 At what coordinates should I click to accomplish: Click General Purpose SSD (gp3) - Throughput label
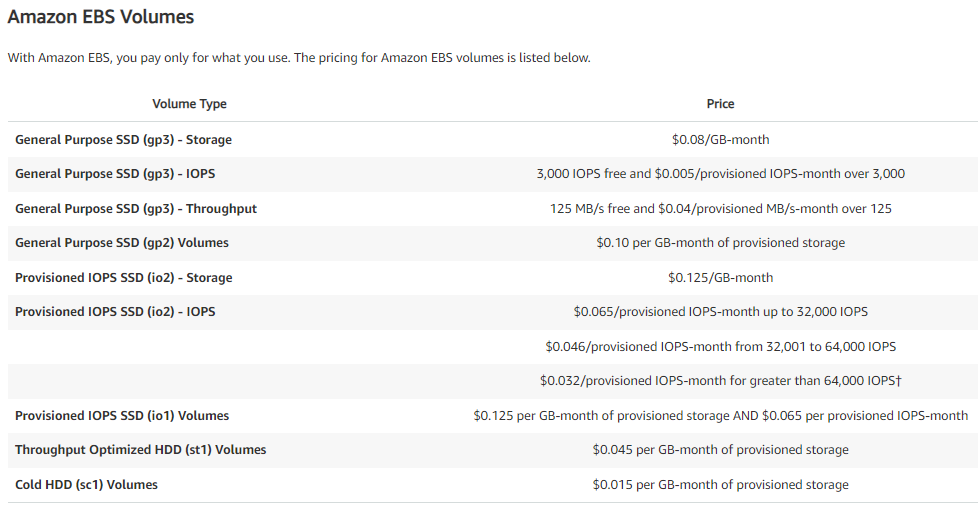click(x=136, y=209)
